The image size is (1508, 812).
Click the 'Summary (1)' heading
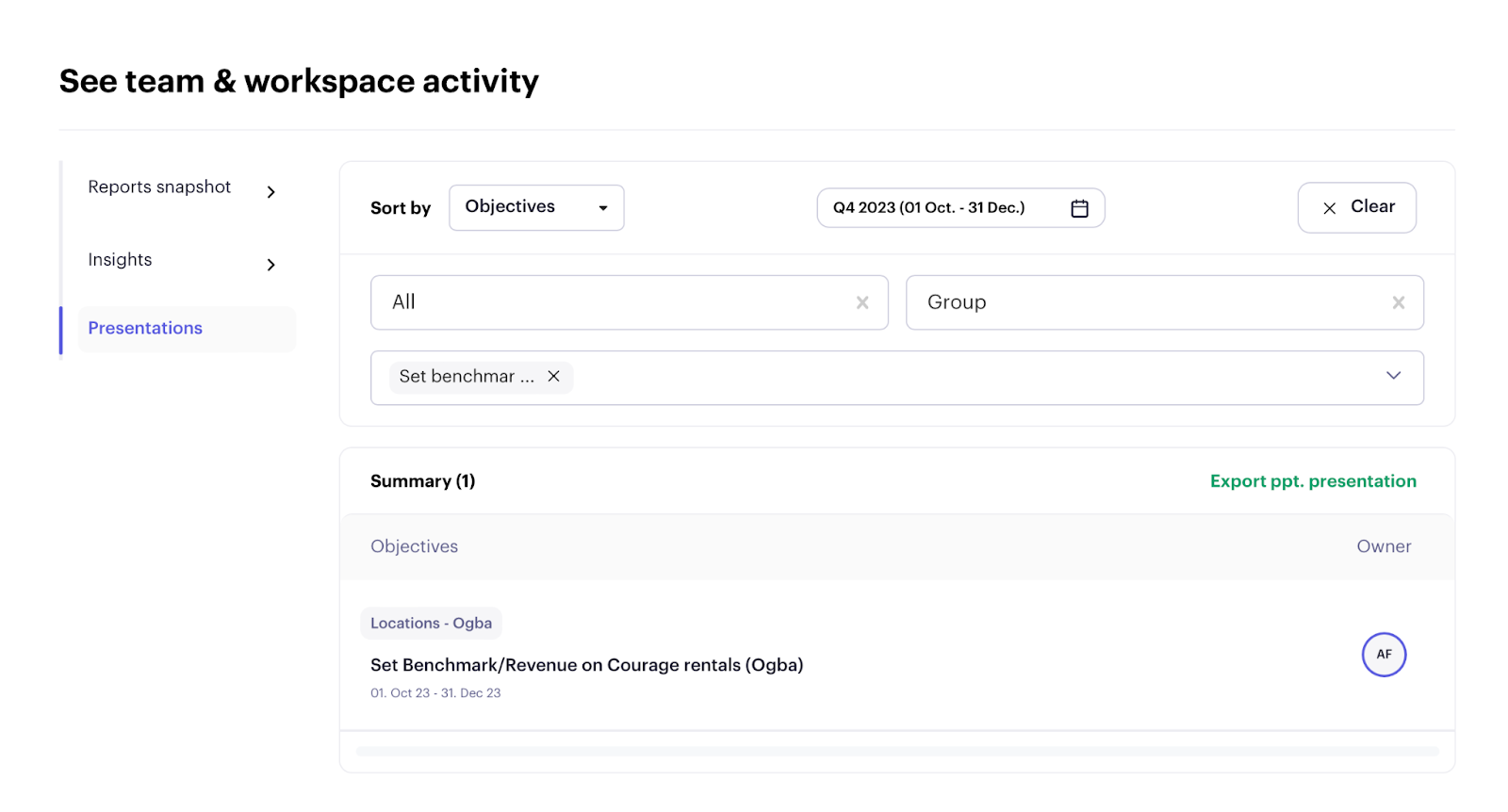point(422,481)
